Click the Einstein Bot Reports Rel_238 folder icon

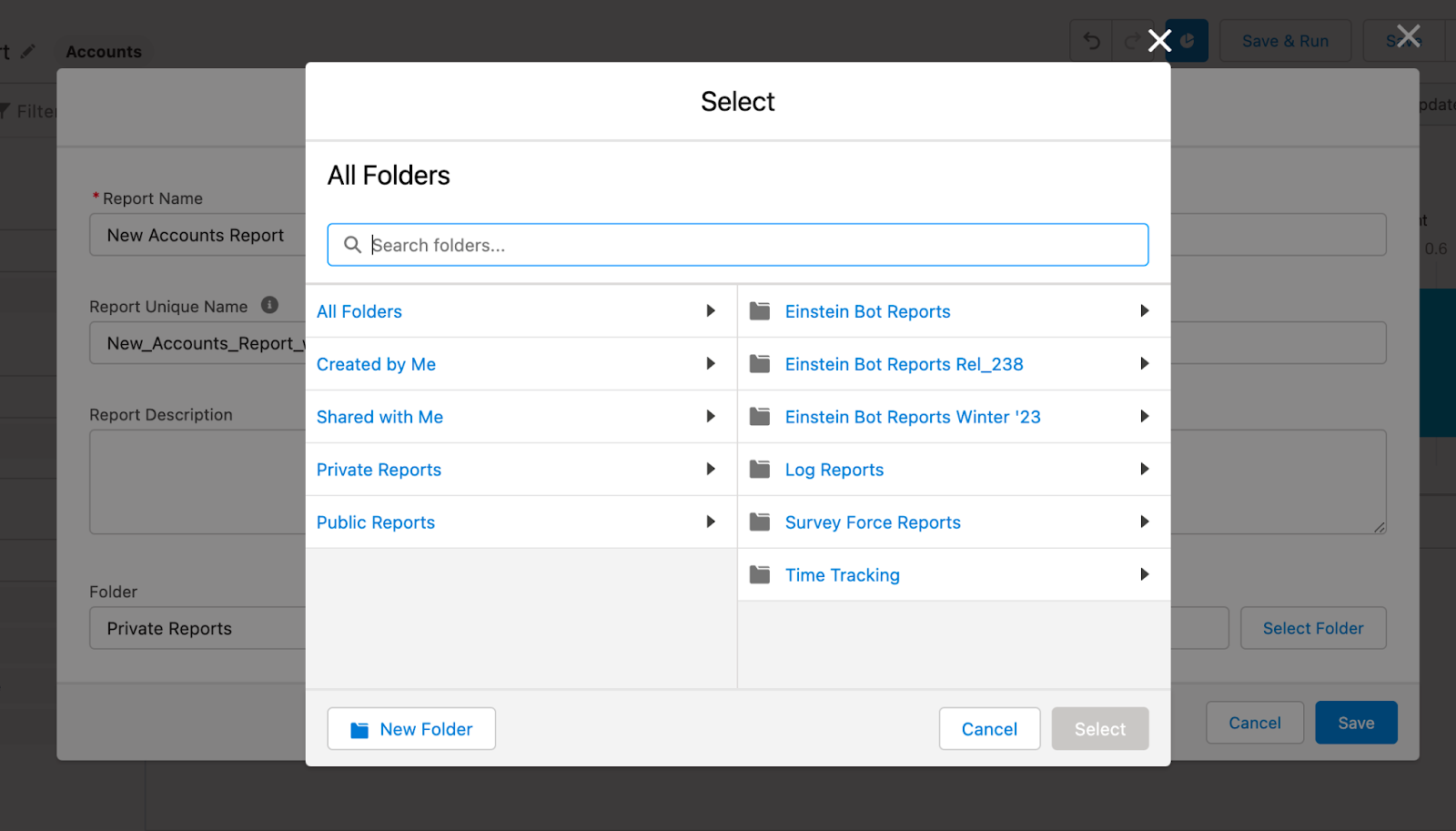click(760, 364)
